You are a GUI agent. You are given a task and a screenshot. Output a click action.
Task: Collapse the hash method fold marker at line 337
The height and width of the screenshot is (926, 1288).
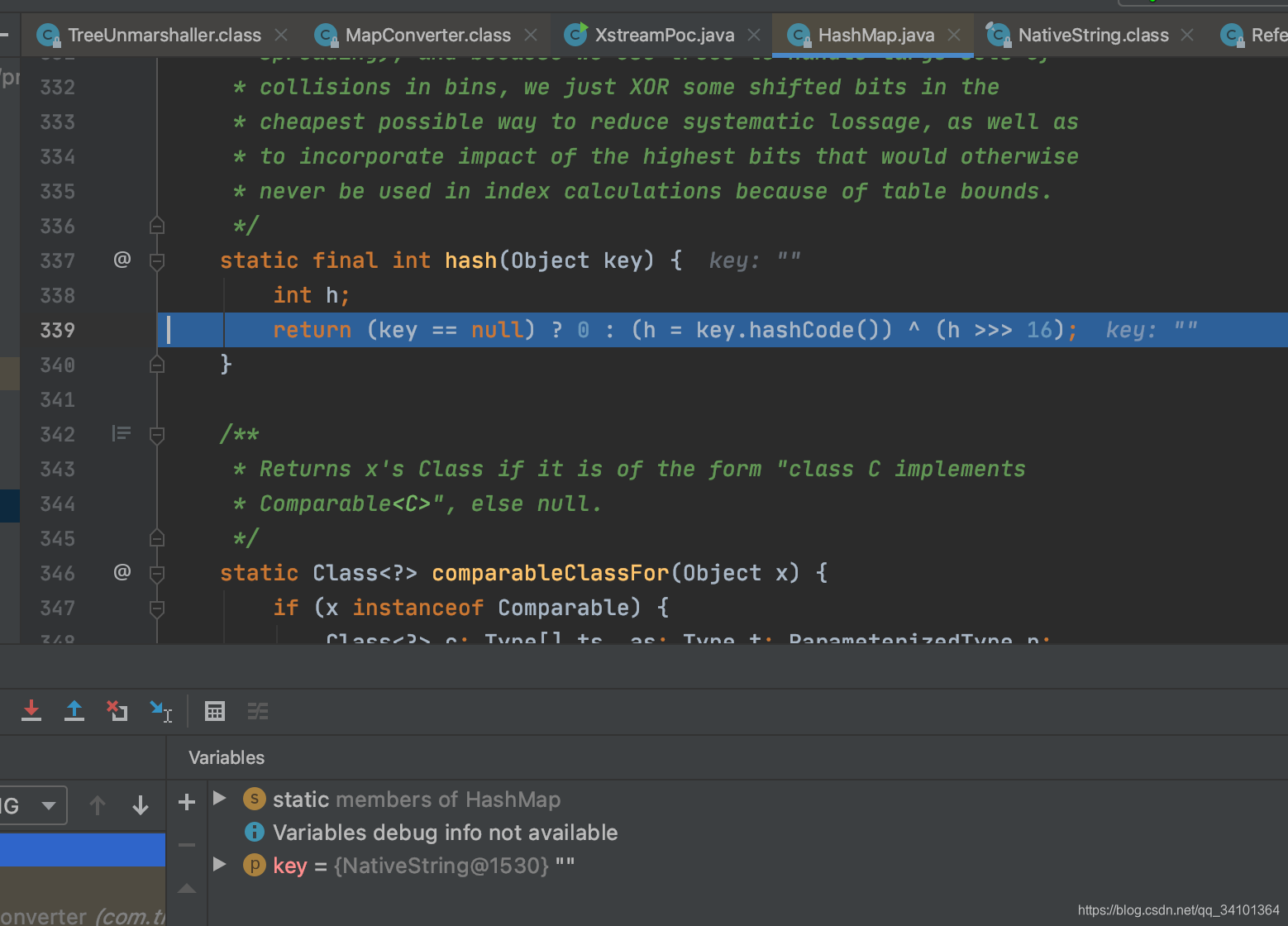tap(157, 261)
